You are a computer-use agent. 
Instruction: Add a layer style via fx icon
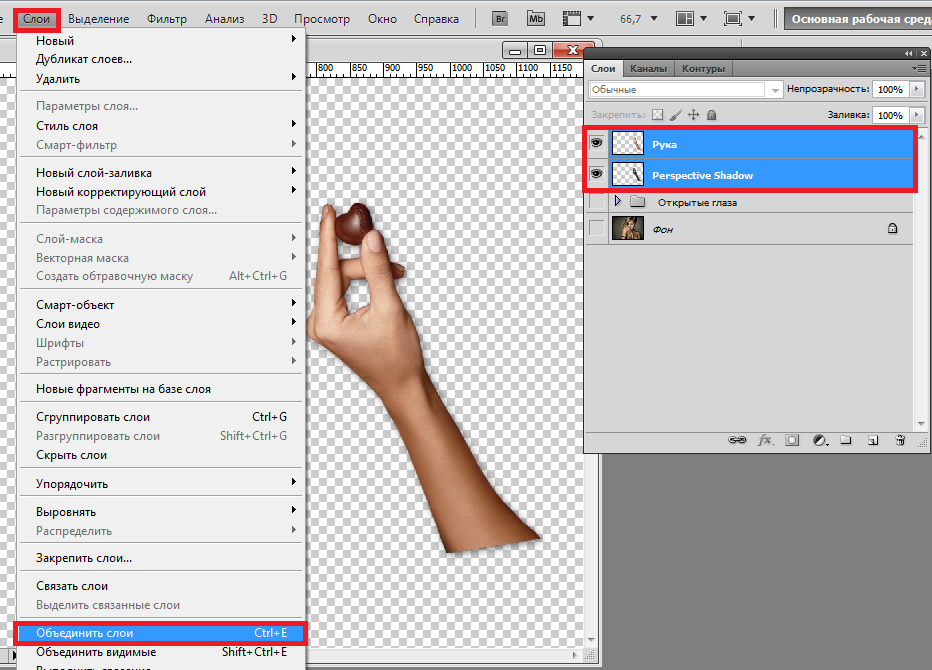[x=765, y=440]
